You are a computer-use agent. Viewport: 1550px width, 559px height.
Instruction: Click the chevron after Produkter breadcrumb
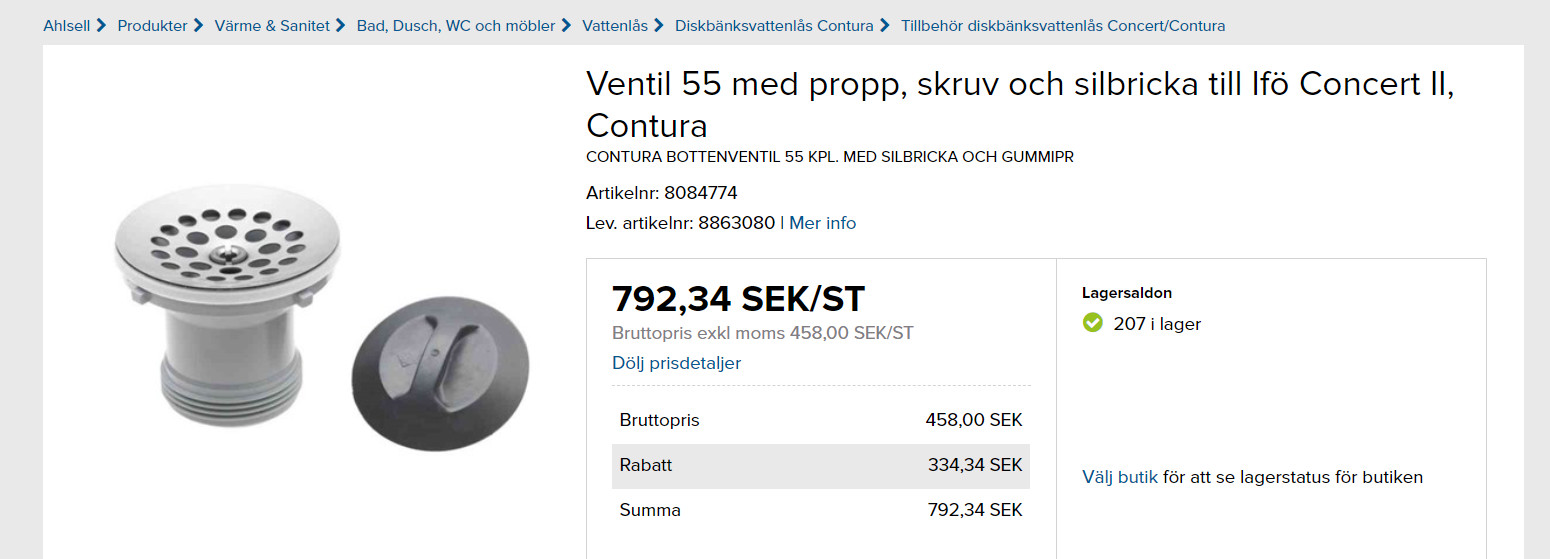pos(199,25)
